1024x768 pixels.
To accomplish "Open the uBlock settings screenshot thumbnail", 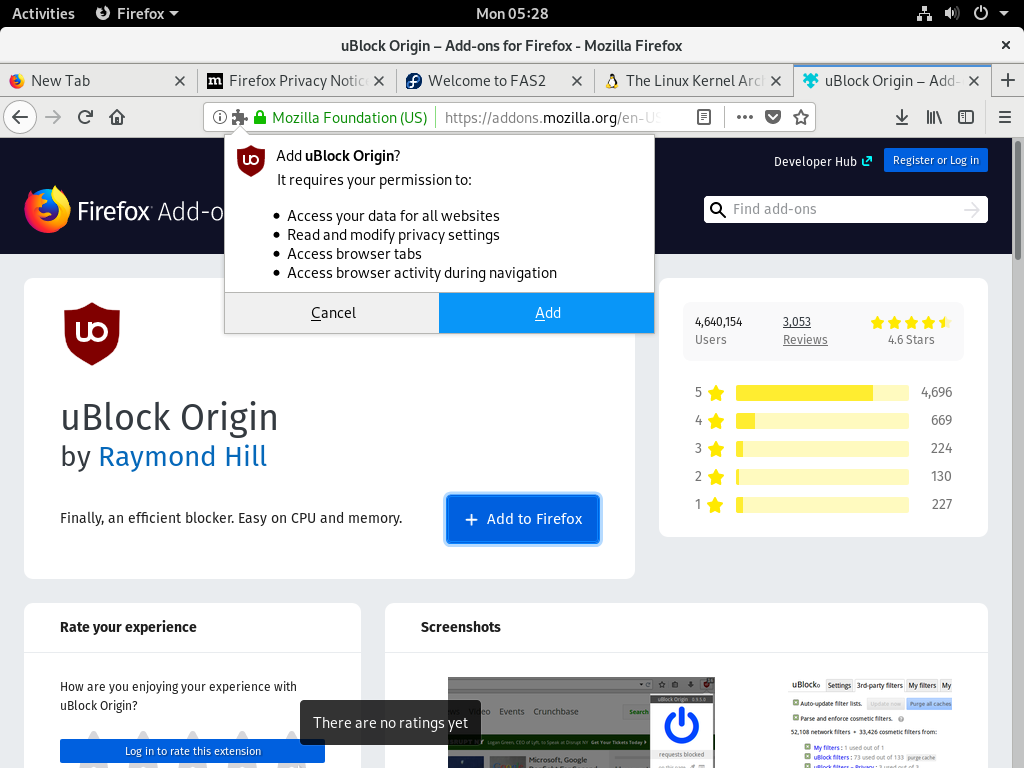I will [871, 722].
